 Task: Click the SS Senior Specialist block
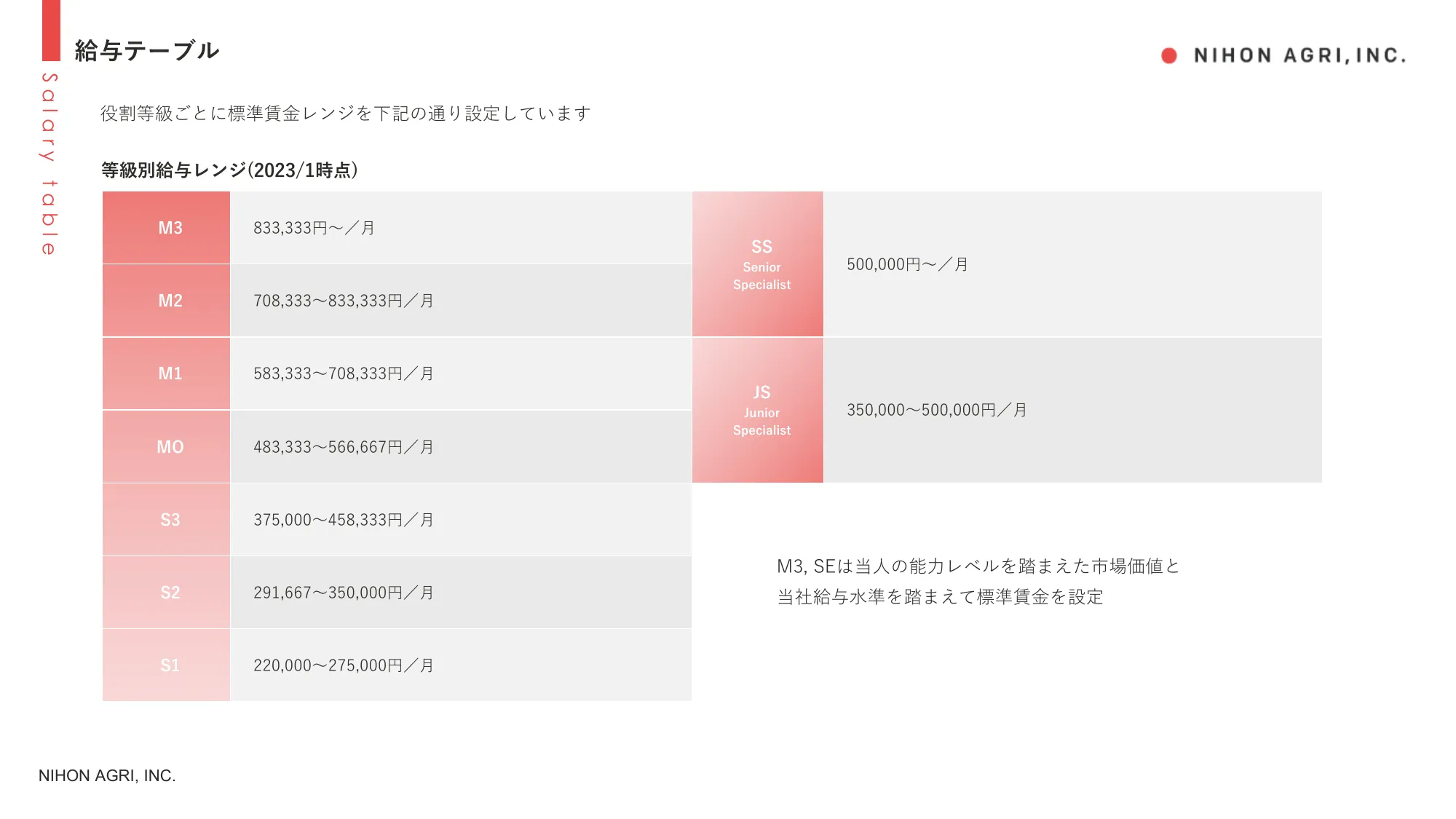[758, 264]
